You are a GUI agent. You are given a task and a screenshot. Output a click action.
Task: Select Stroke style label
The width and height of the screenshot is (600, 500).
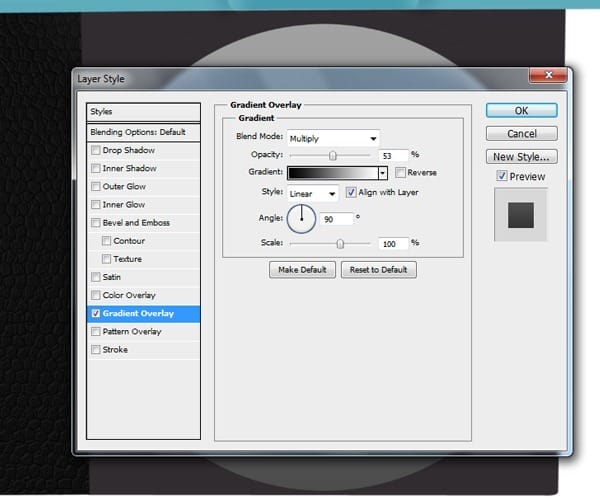pos(115,350)
